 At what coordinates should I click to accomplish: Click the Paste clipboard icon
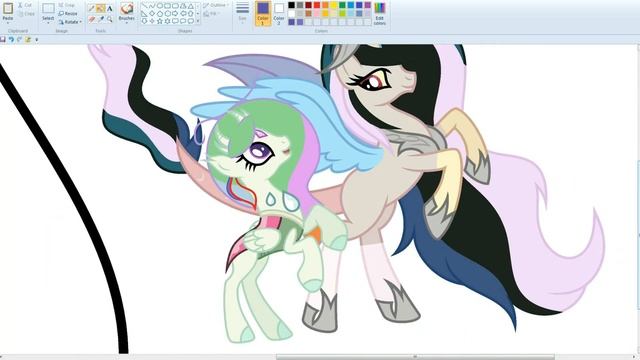pos(8,8)
